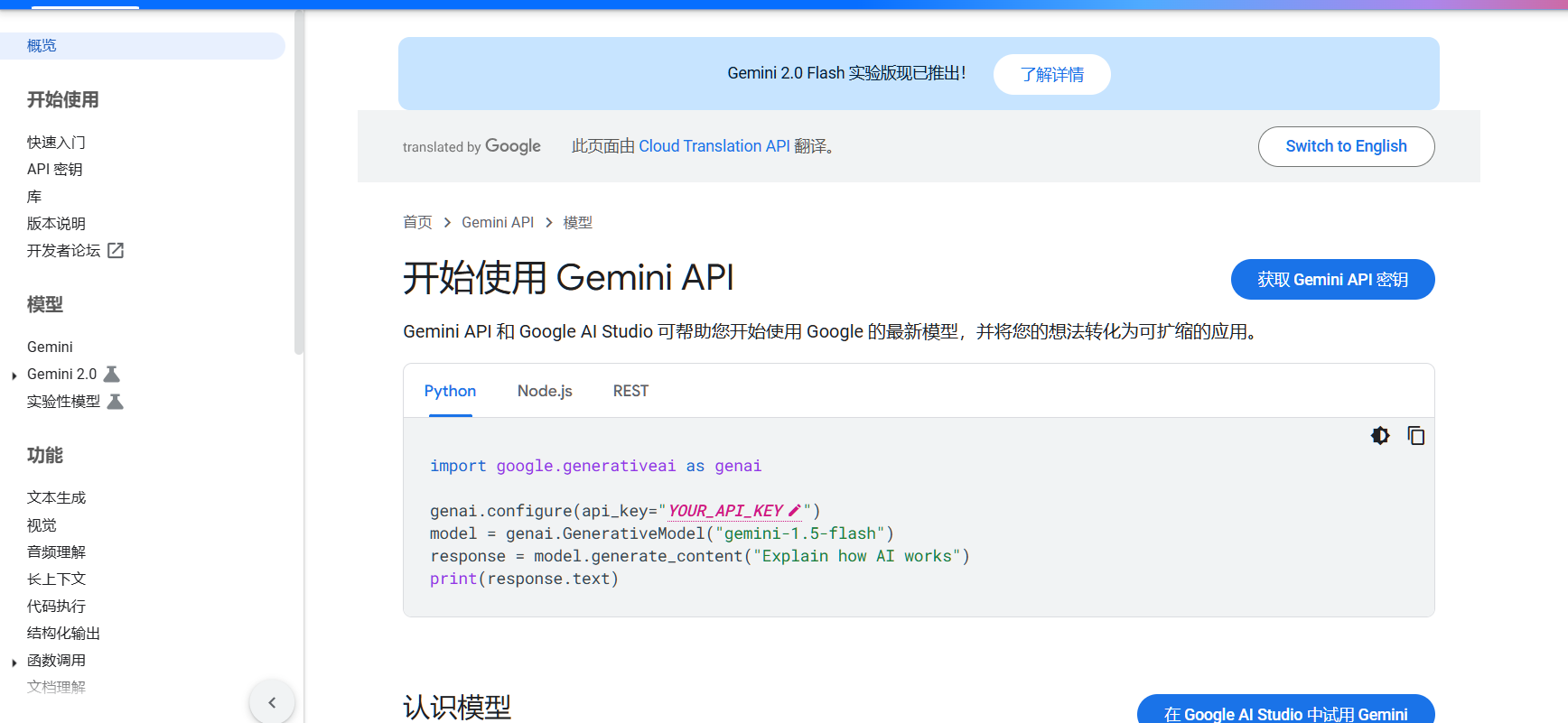1568x723 pixels.
Task: Open 模型 breadcrumb link
Action: click(578, 222)
